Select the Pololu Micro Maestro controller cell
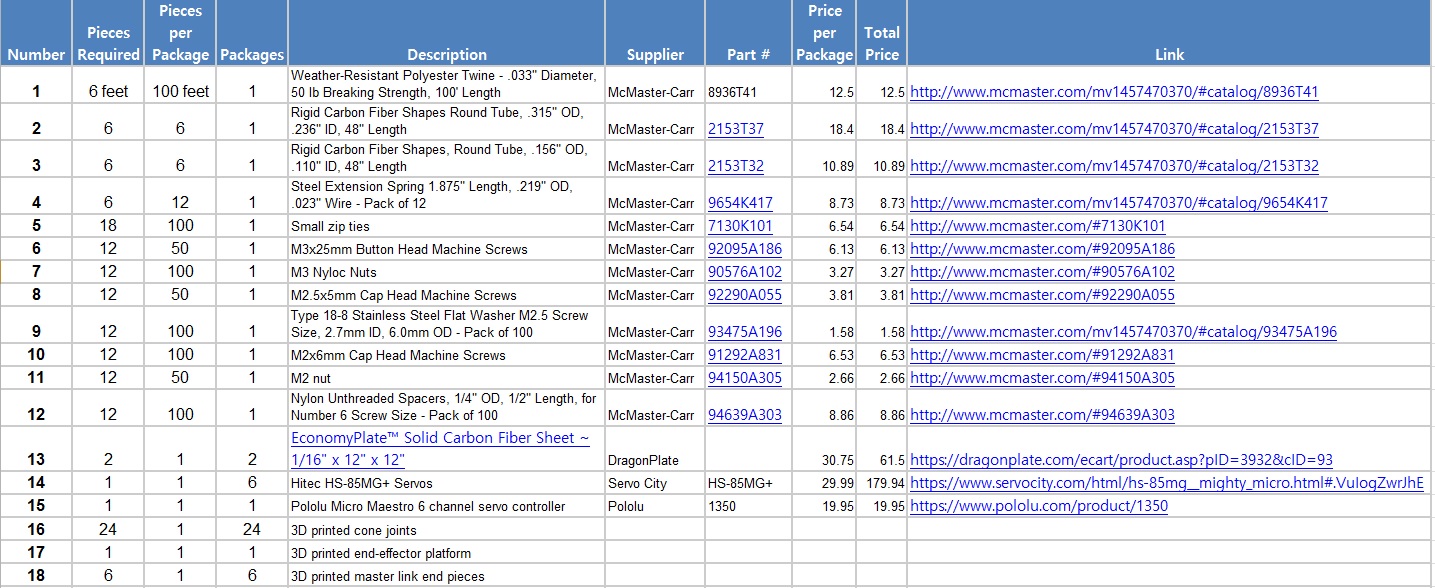This screenshot has height=588, width=1435. [x=446, y=506]
